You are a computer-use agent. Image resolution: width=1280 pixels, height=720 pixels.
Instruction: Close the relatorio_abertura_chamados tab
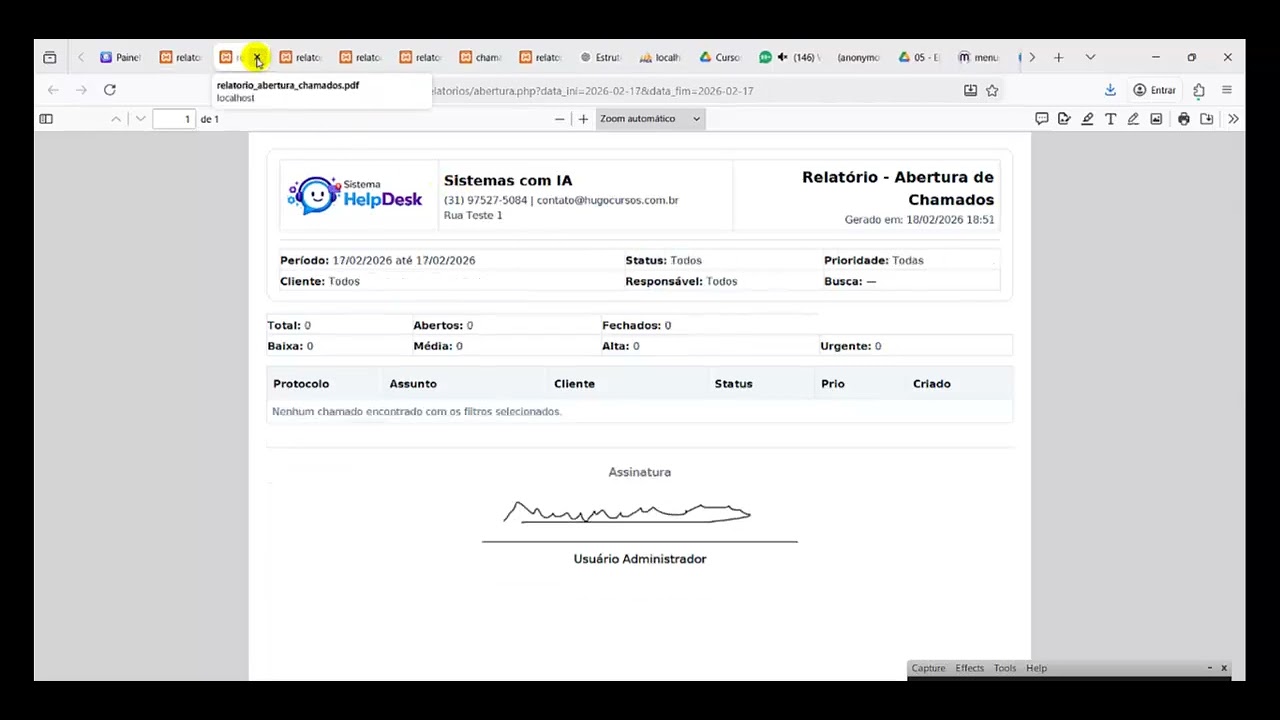click(257, 58)
